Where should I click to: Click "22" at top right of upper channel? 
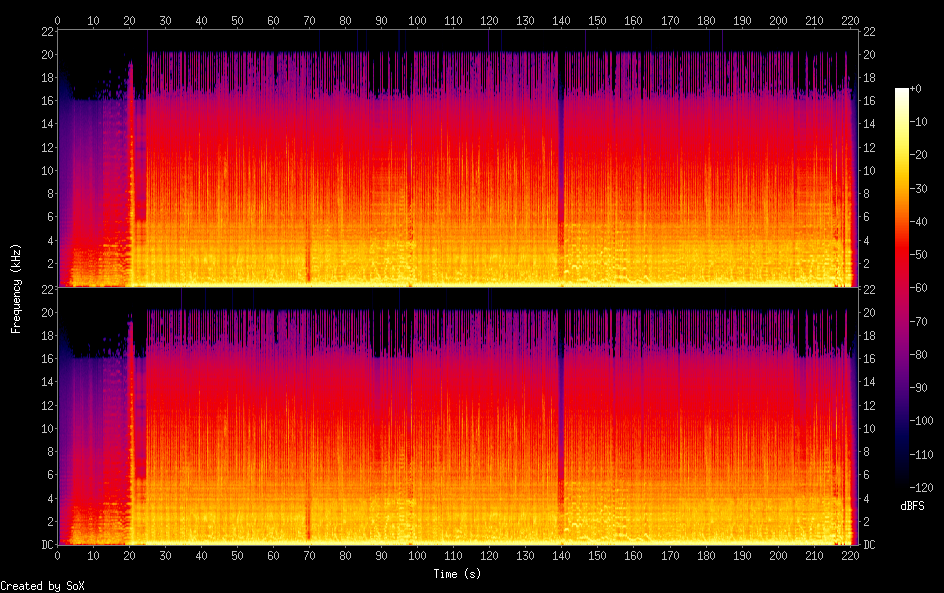[x=869, y=32]
